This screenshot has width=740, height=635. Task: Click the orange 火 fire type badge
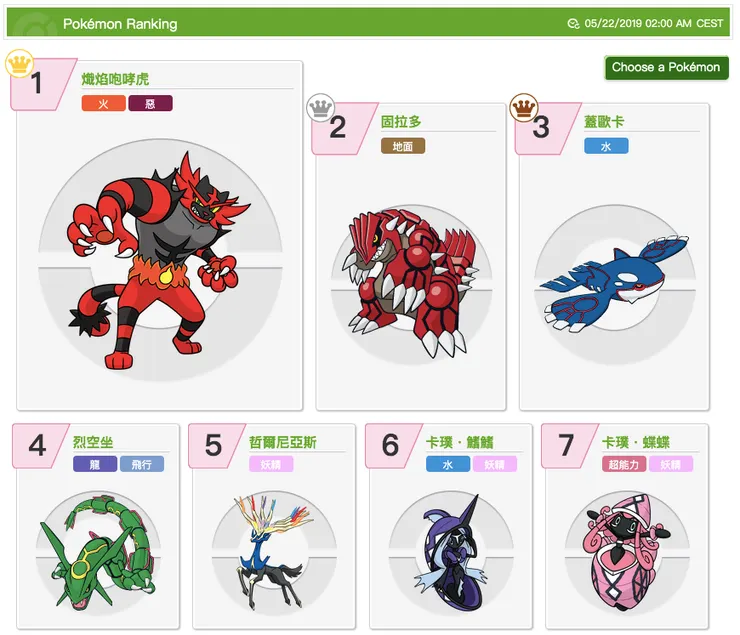[x=104, y=103]
